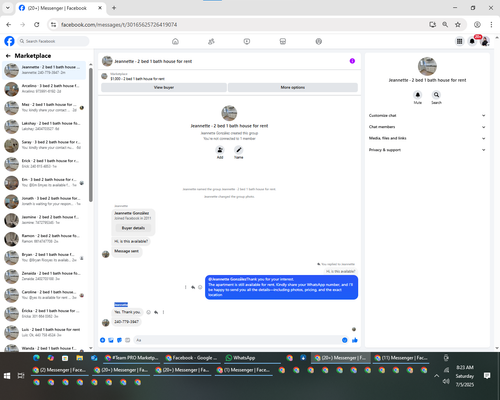
Task: Open more actions plus icon in composer
Action: (x=102, y=340)
